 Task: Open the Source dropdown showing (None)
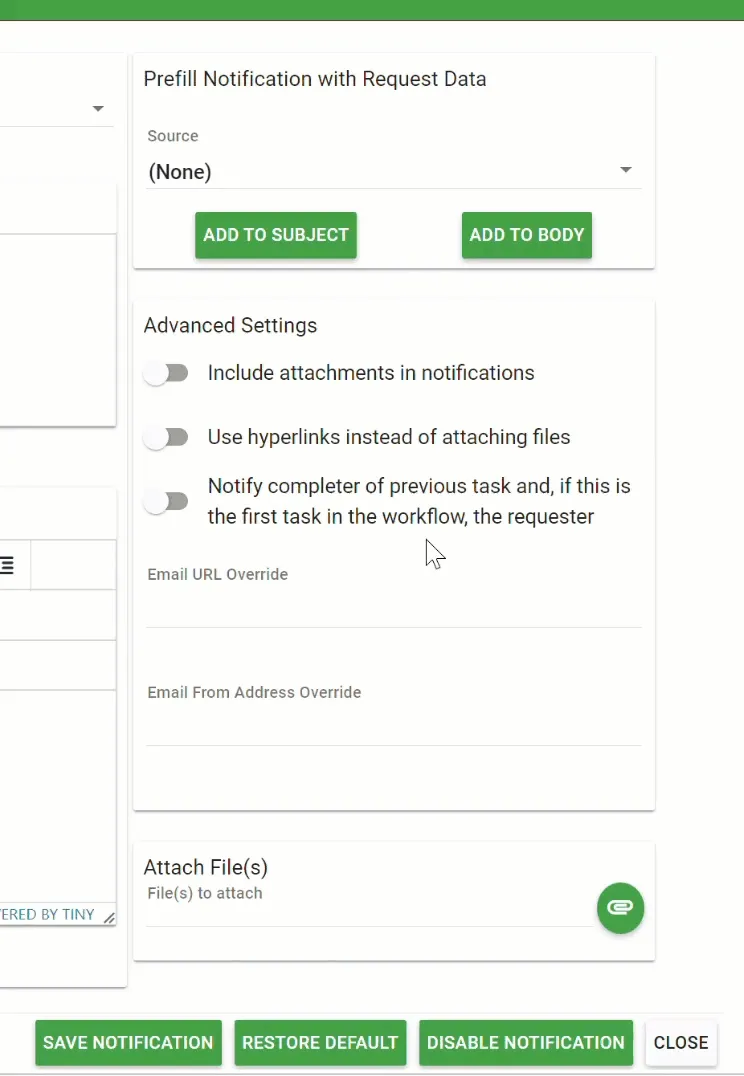pos(394,172)
